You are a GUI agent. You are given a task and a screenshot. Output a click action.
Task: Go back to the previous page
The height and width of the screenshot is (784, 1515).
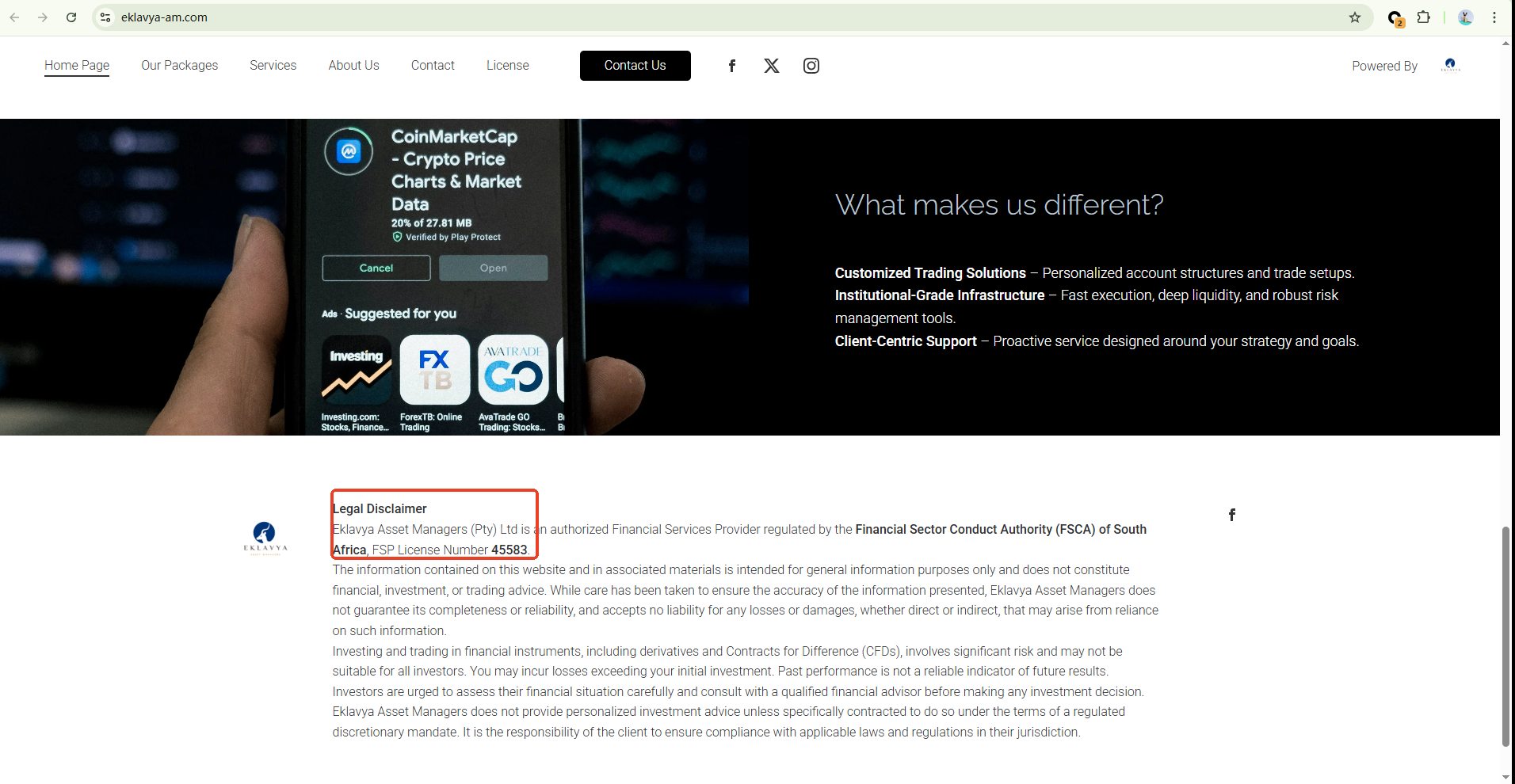pos(14,17)
